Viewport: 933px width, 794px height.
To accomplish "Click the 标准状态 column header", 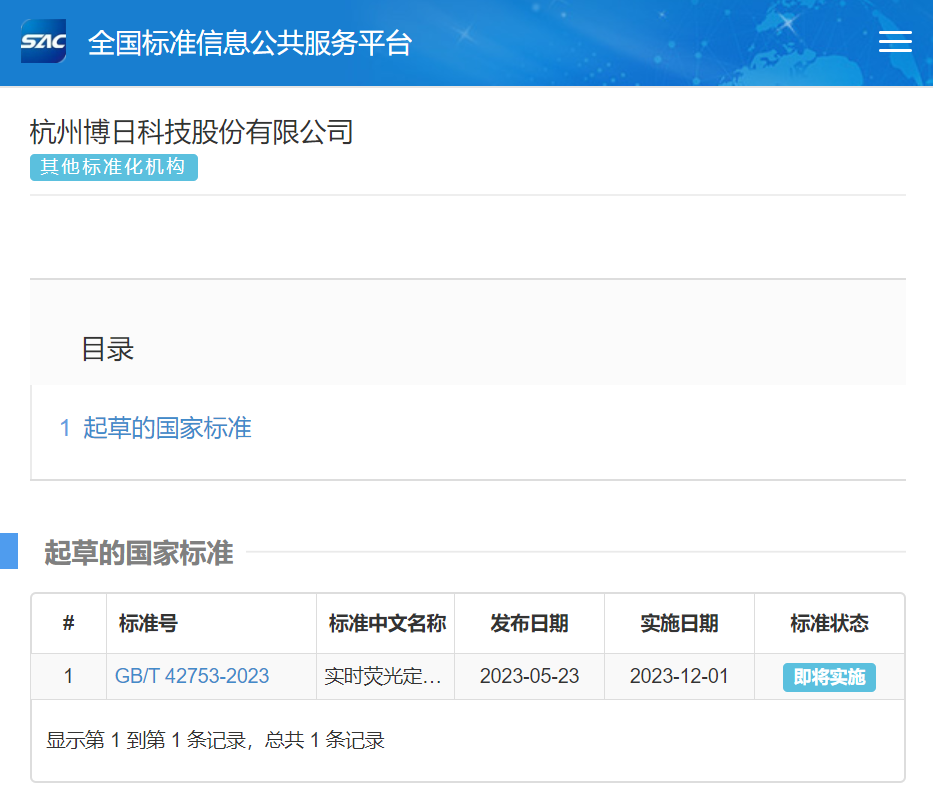I will (x=829, y=624).
